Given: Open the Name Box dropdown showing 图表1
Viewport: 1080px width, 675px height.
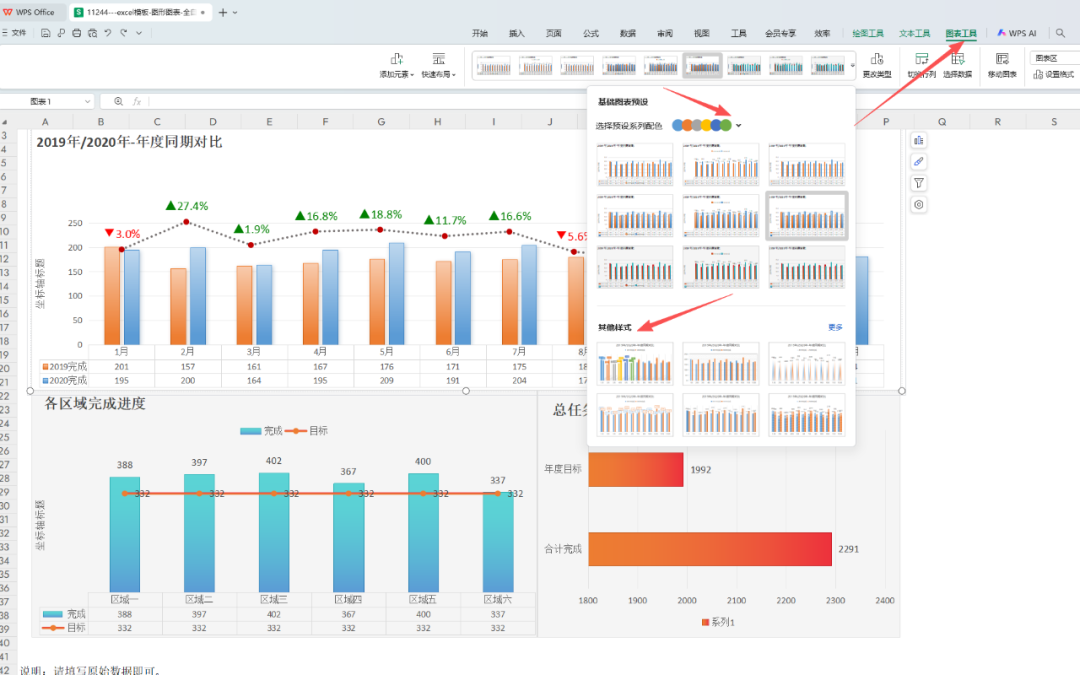Looking at the screenshot, I should (89, 101).
